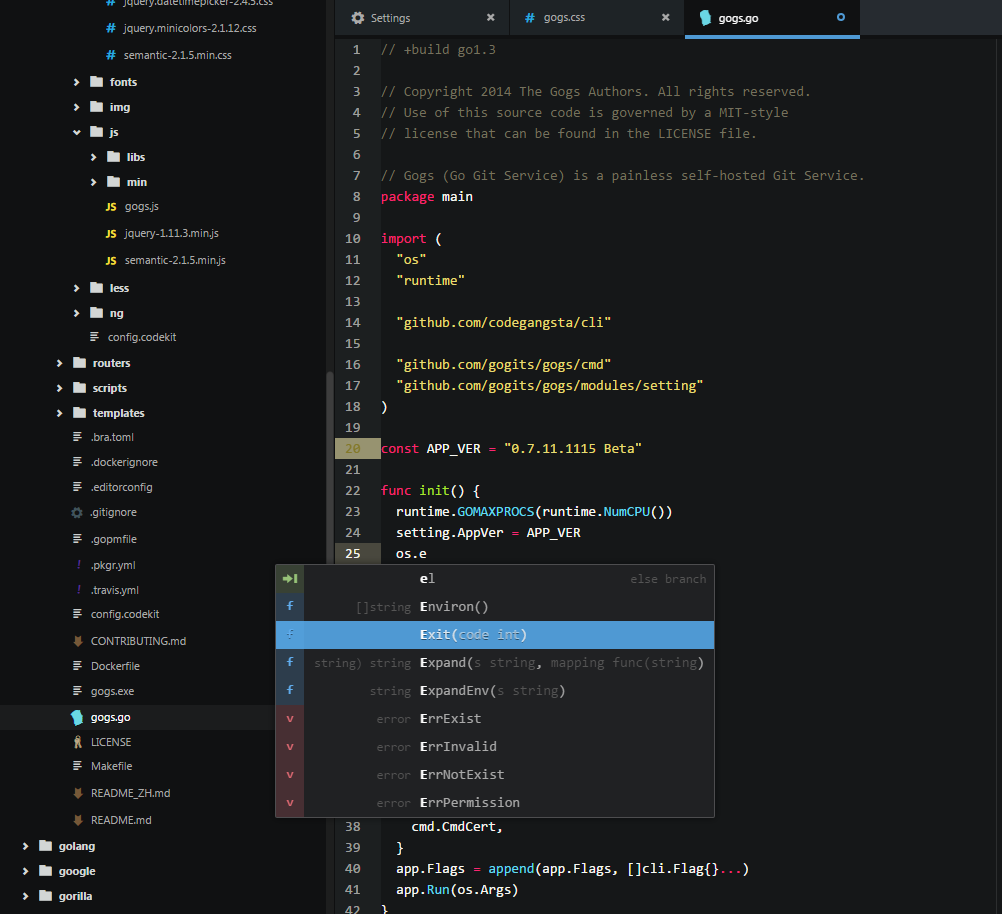
Task: Click the icon next to README.md
Action: (x=77, y=820)
